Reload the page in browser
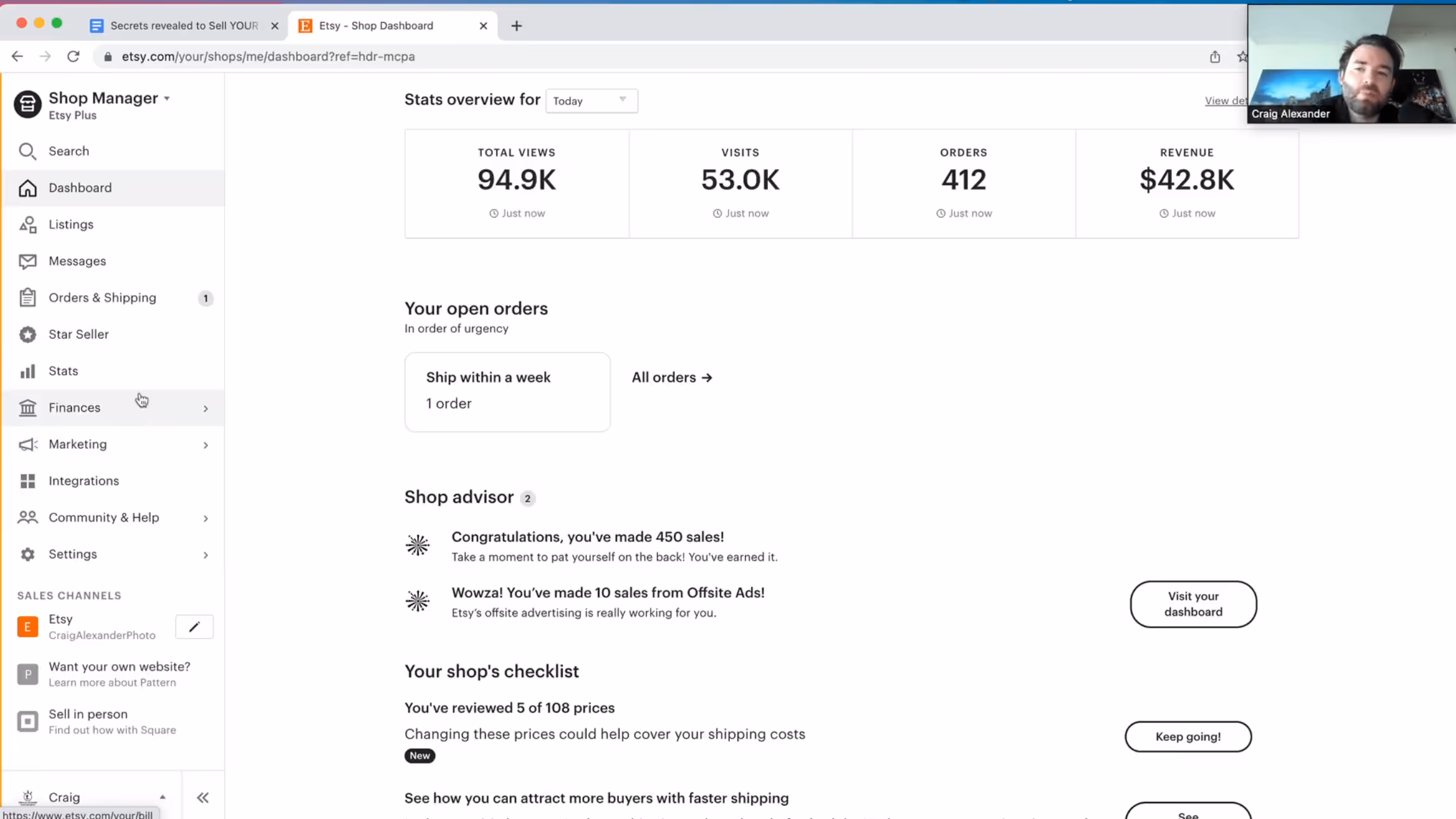Screen dimensions: 1456x819 coord(73,56)
